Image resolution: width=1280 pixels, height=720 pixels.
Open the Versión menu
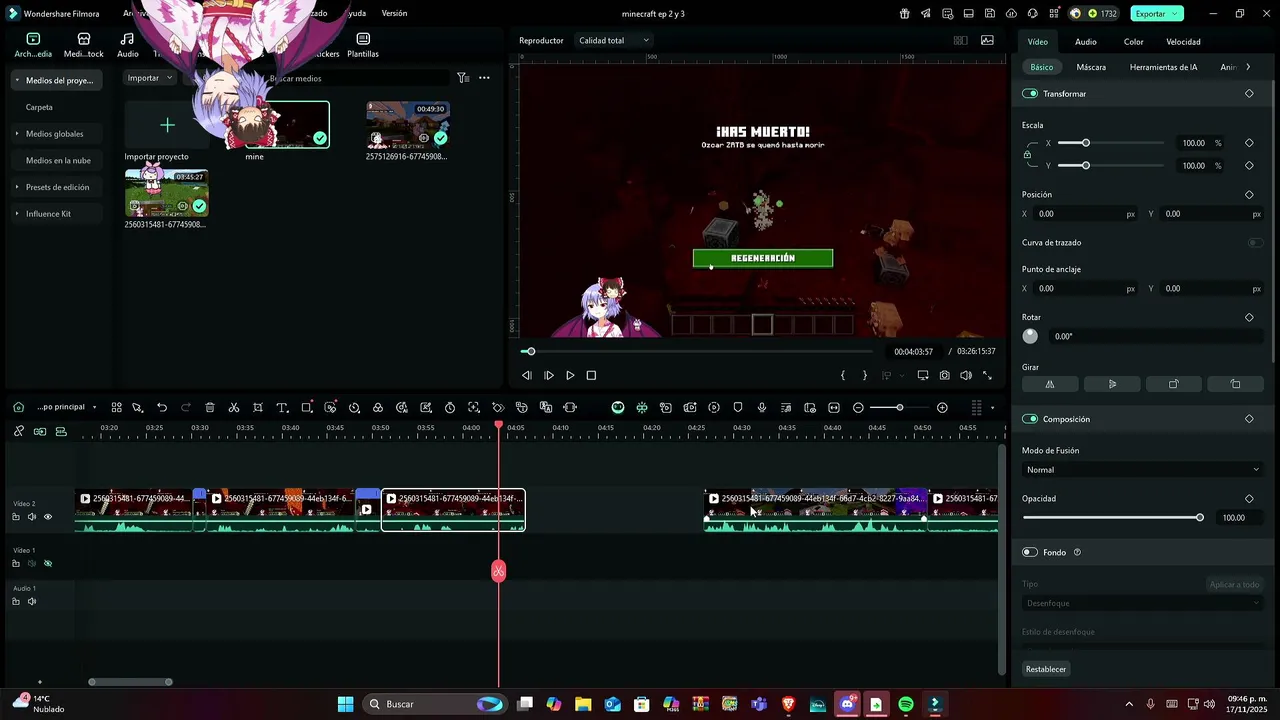click(x=394, y=14)
